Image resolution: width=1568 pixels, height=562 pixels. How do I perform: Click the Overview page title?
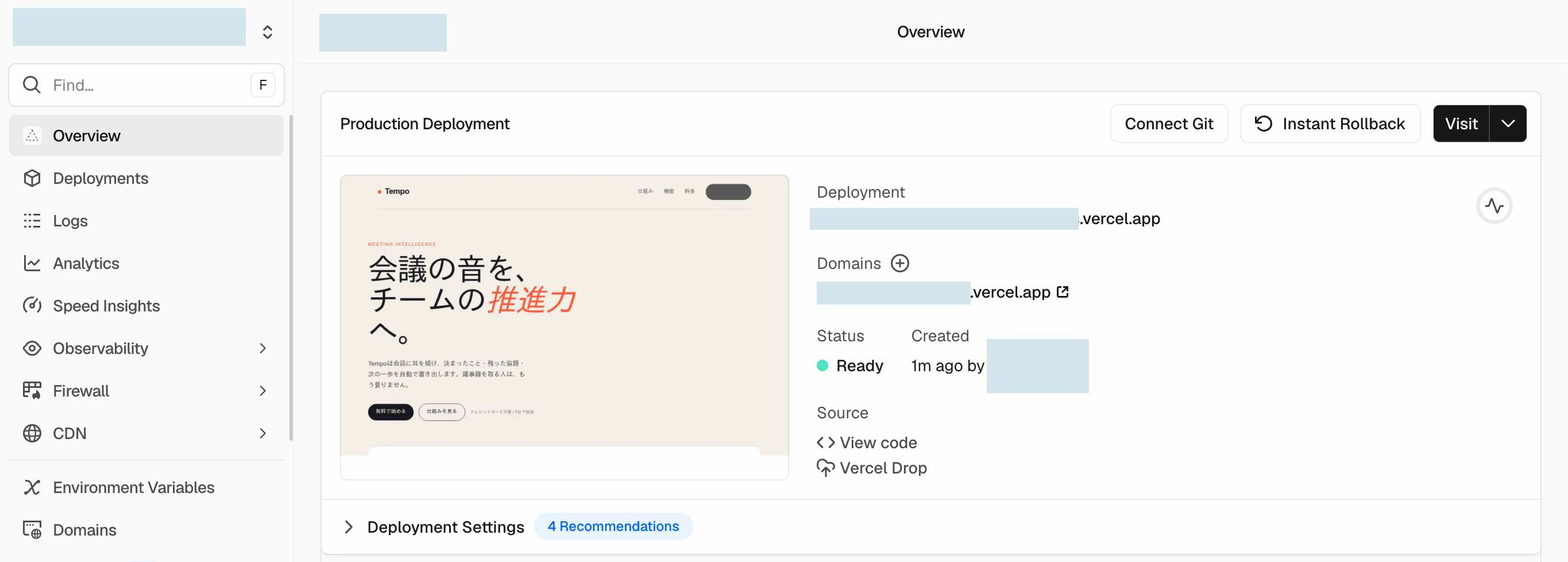[930, 32]
